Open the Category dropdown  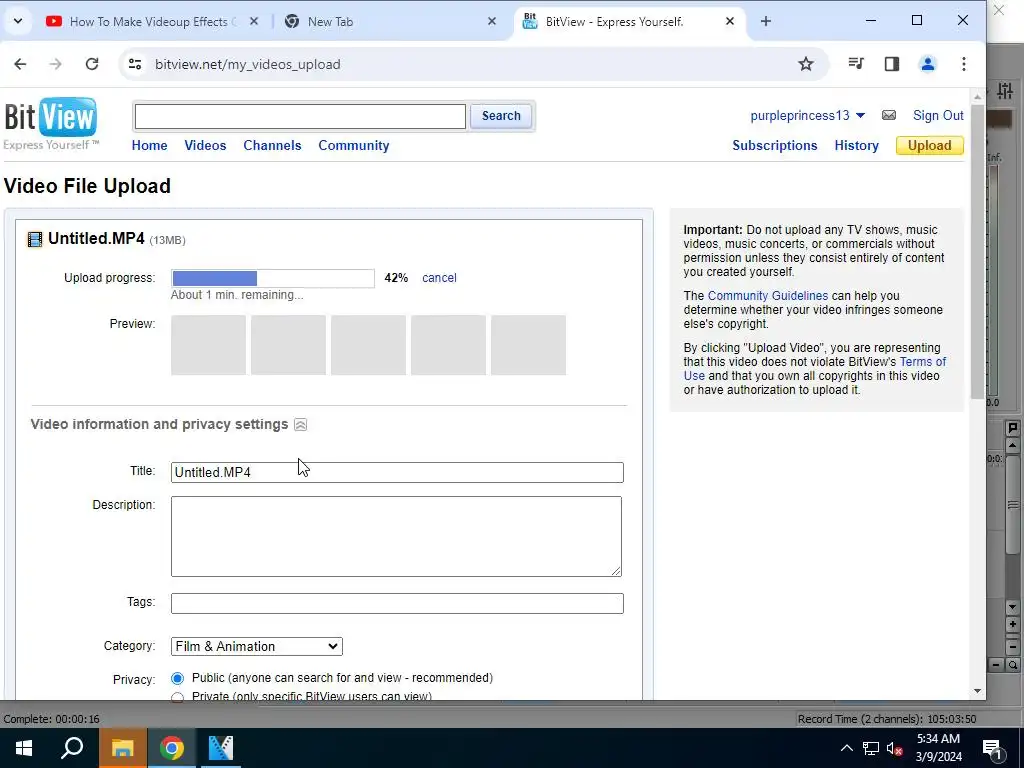pyautogui.click(x=257, y=647)
